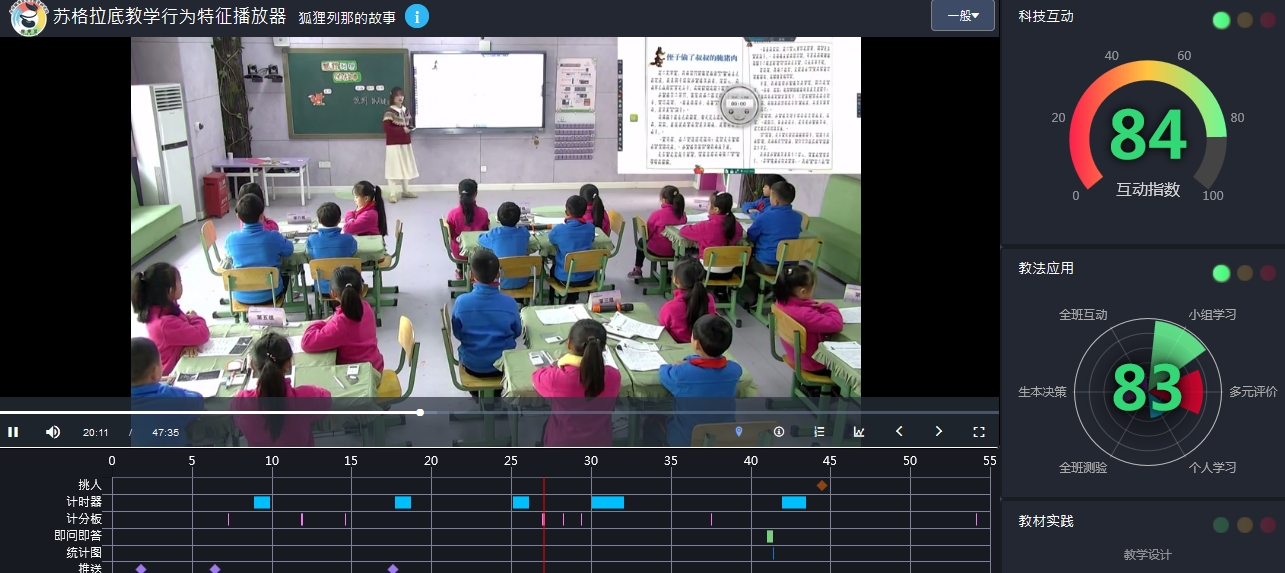
Task: Click the 多元评价 label on radar chart
Action: (1253, 392)
